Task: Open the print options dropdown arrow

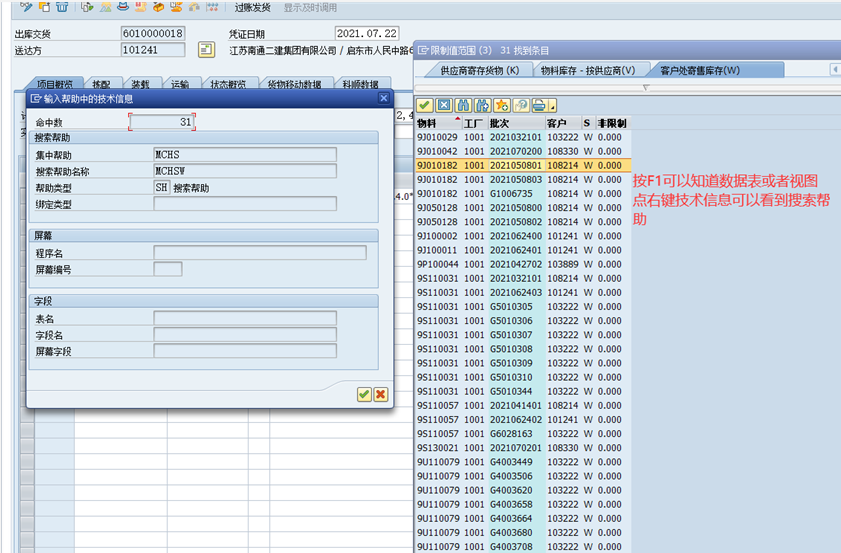Action: click(552, 105)
